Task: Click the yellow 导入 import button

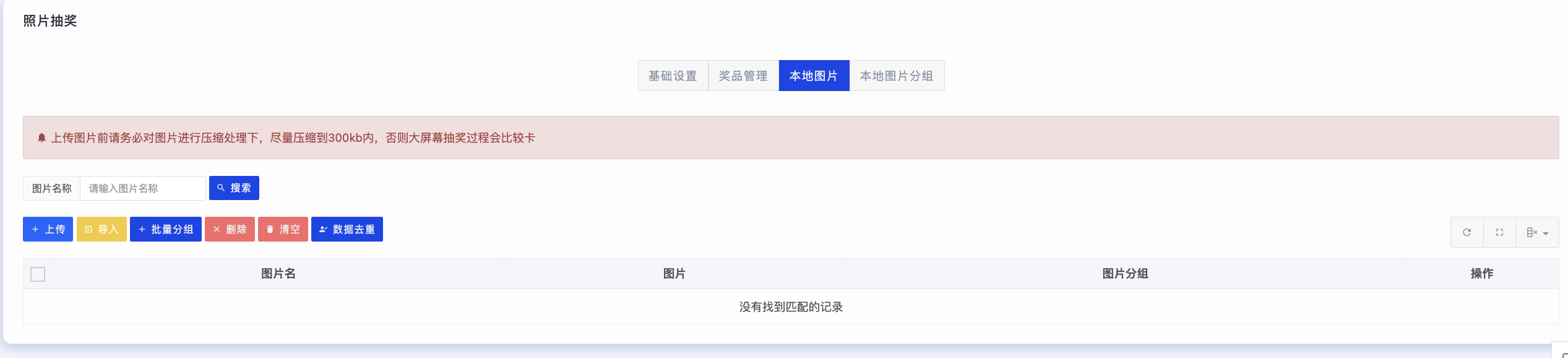Action: (101, 229)
